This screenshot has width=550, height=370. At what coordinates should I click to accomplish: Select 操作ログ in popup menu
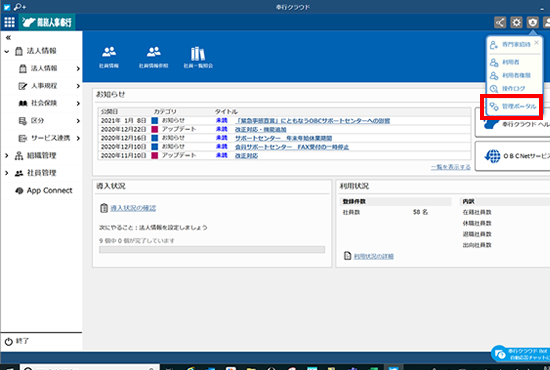coord(513,88)
